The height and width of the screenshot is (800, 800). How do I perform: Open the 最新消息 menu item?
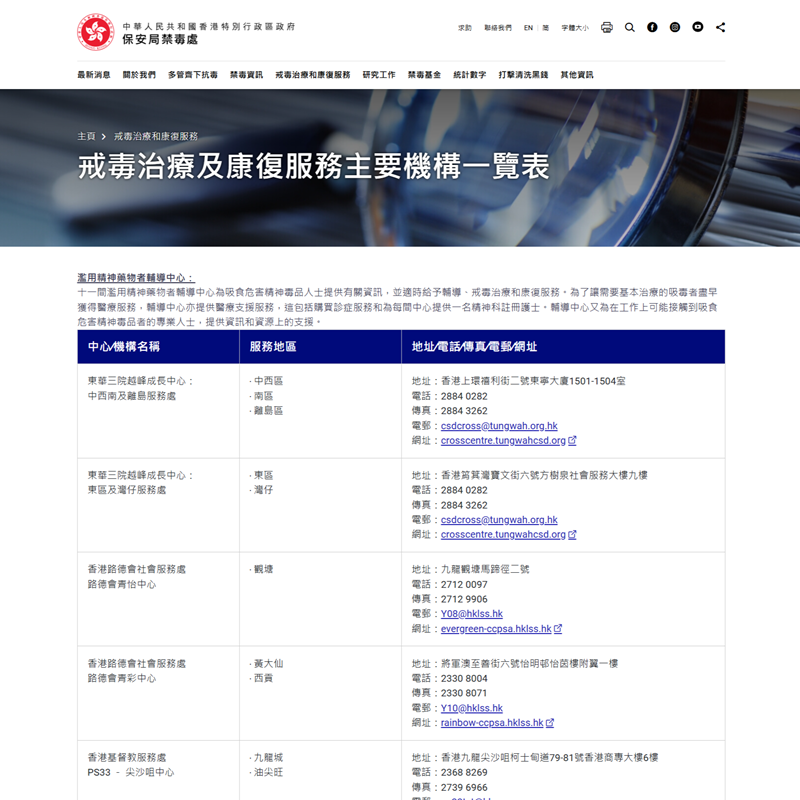[94, 75]
